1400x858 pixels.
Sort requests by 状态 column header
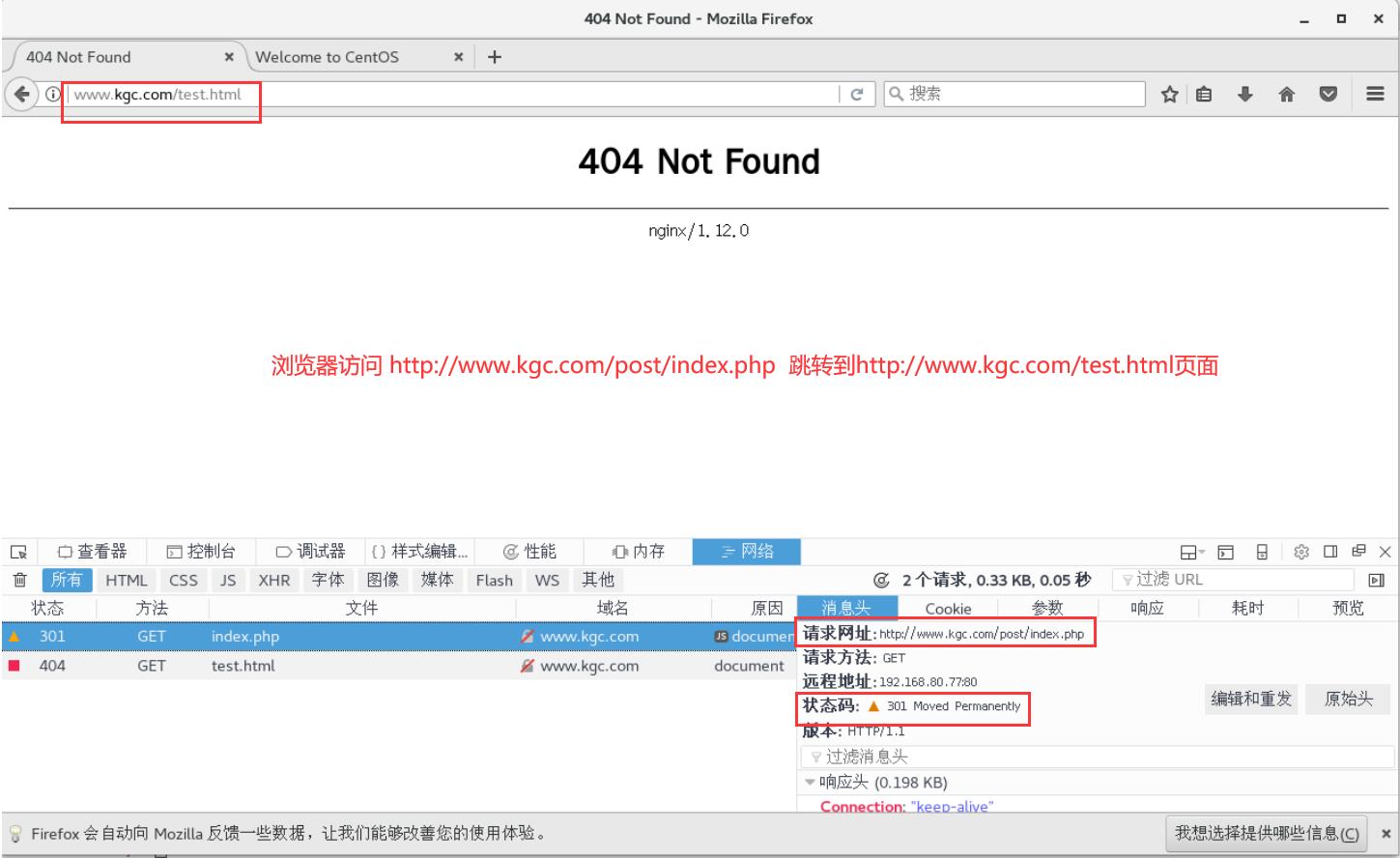point(47,609)
